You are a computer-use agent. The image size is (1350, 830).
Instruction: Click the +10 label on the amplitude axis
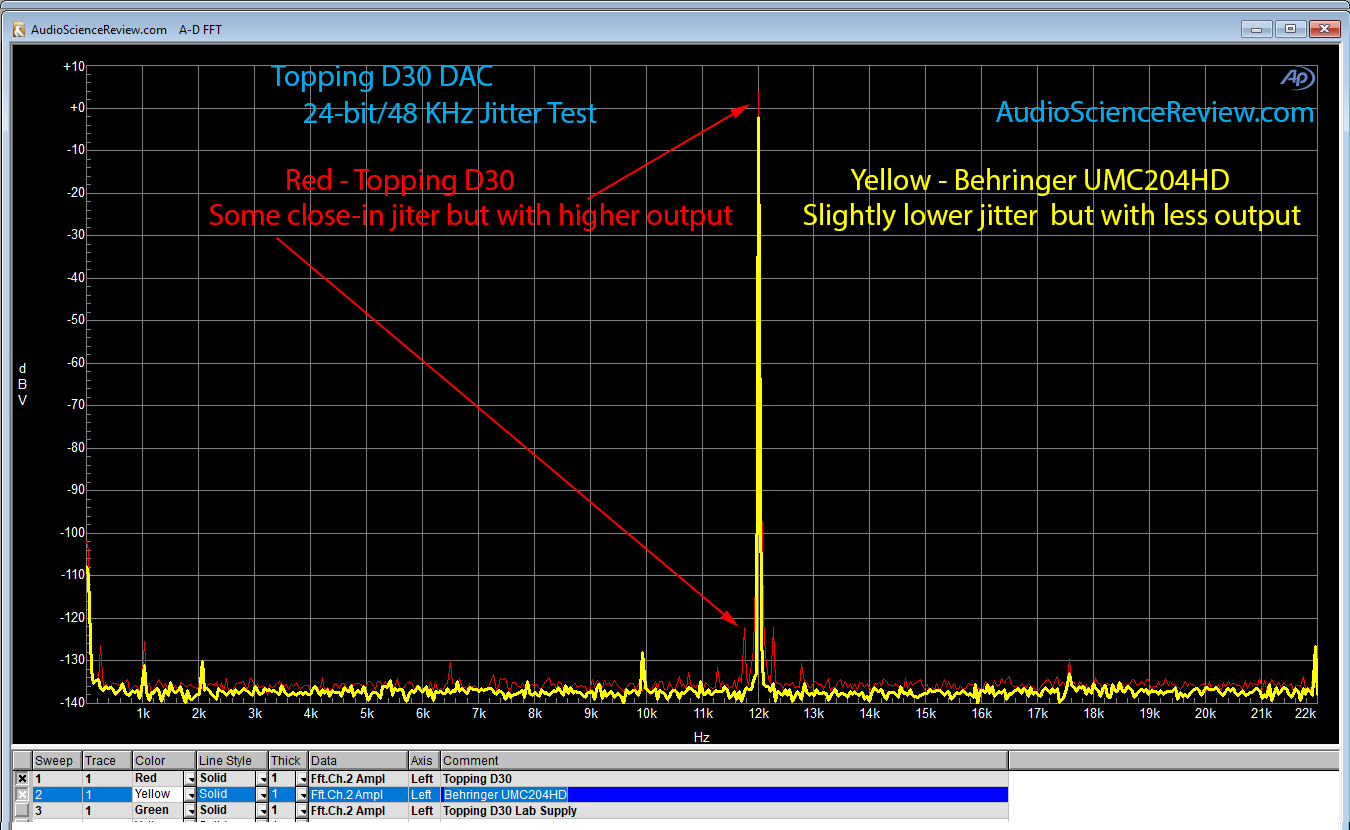pyautogui.click(x=73, y=66)
